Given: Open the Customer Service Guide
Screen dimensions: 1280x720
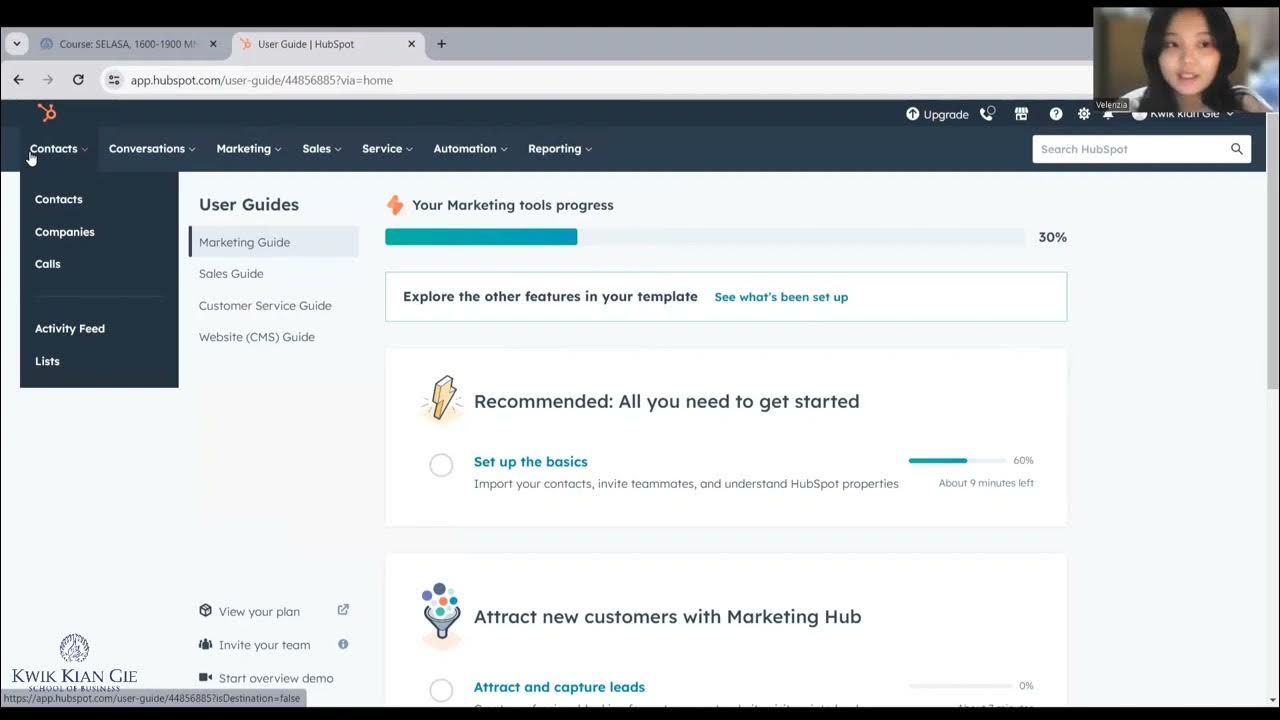Looking at the screenshot, I should [x=265, y=306].
